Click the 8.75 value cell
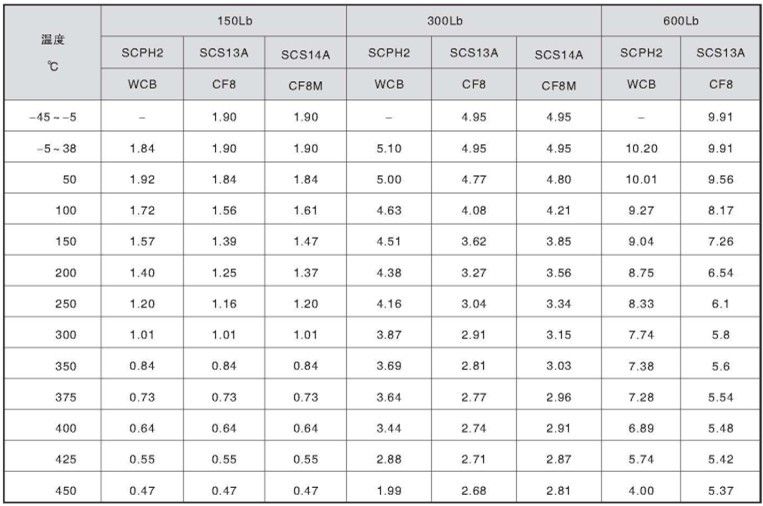Viewport: 763px width, 506px height. [x=640, y=272]
